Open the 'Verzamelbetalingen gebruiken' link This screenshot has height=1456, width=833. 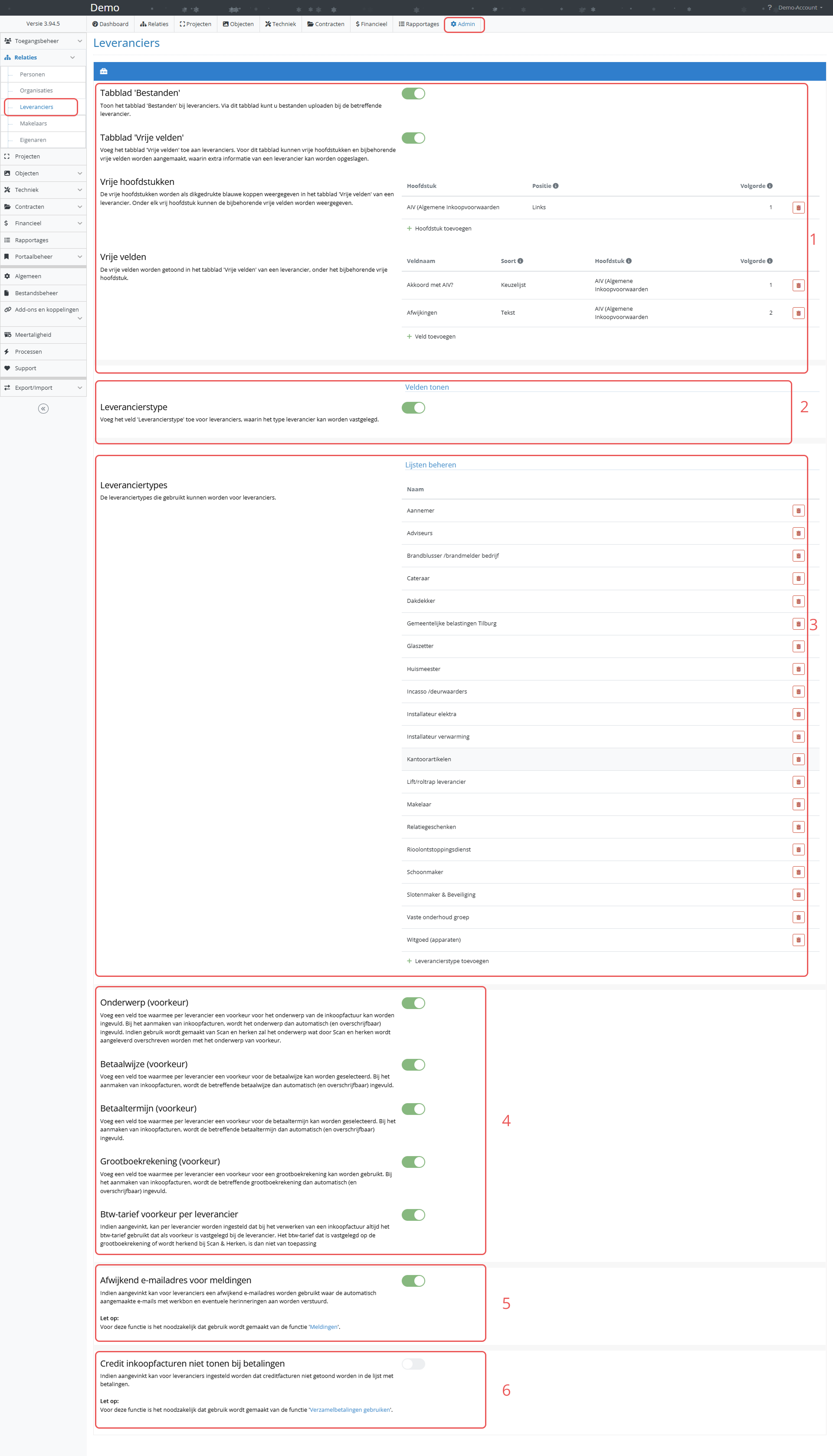[350, 1410]
